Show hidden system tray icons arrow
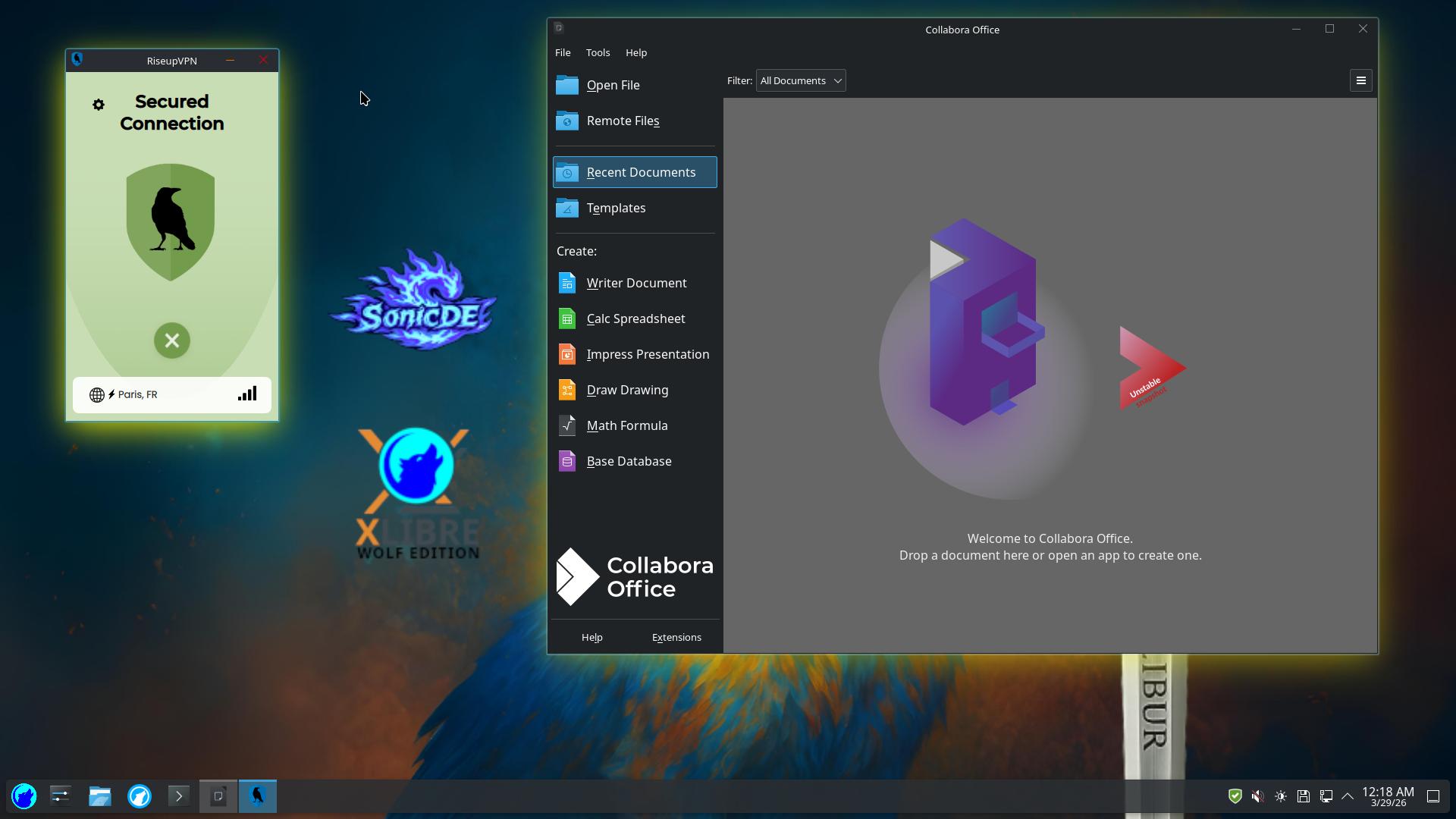This screenshot has height=819, width=1456. pos(1348,796)
